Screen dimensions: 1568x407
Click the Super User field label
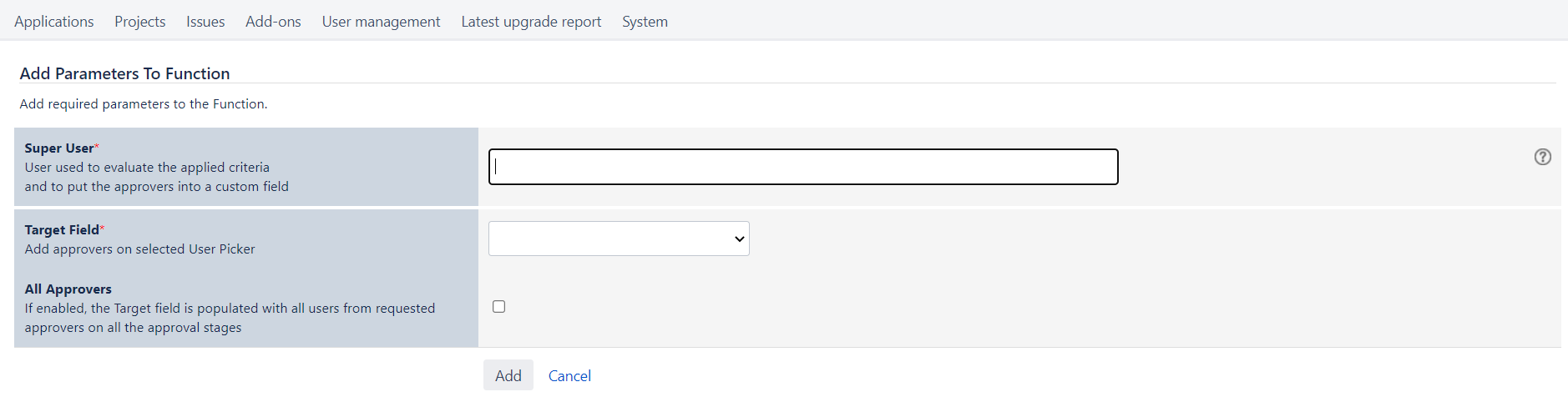coord(59,148)
